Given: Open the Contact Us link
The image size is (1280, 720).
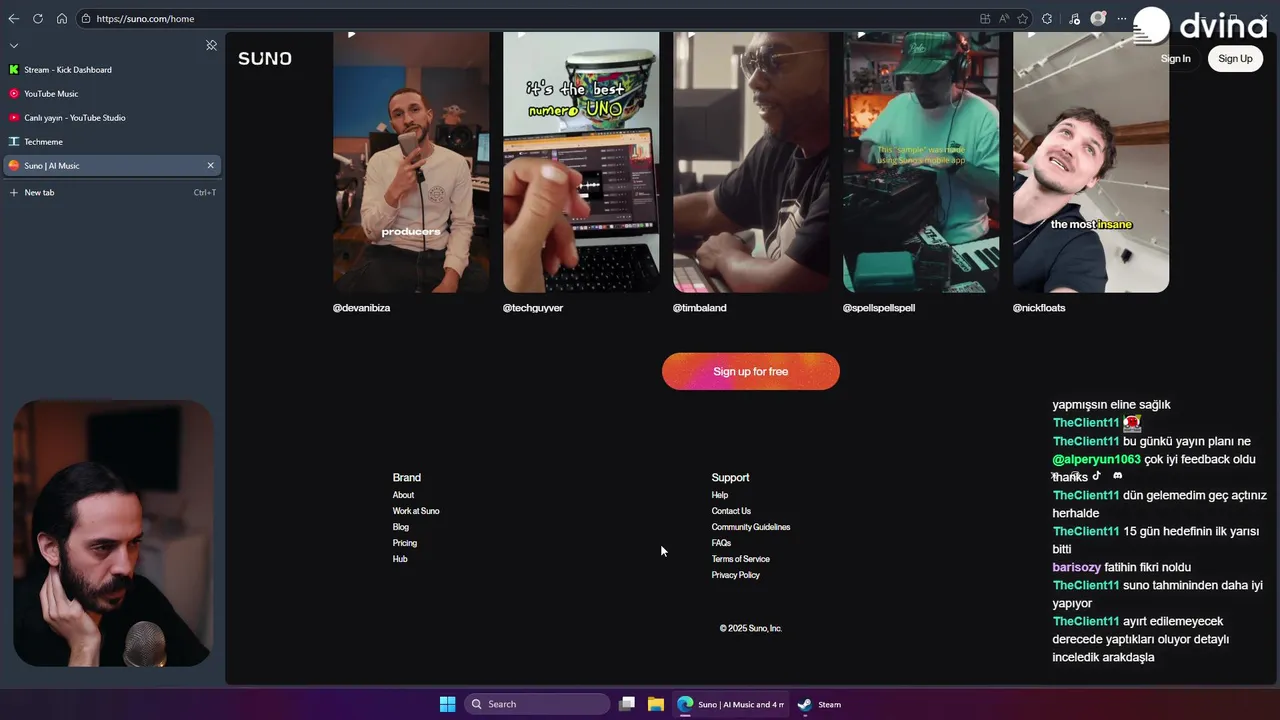Looking at the screenshot, I should pyautogui.click(x=731, y=511).
